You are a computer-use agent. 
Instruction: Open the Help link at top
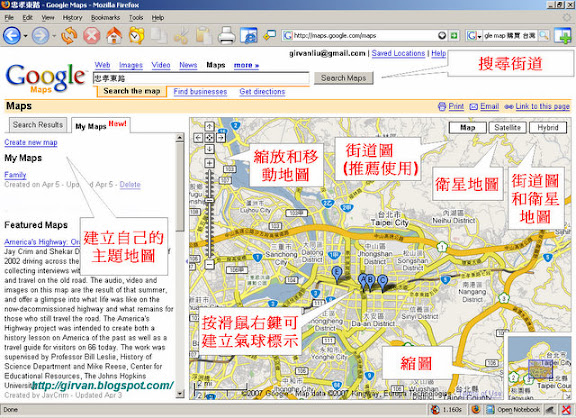coord(438,53)
